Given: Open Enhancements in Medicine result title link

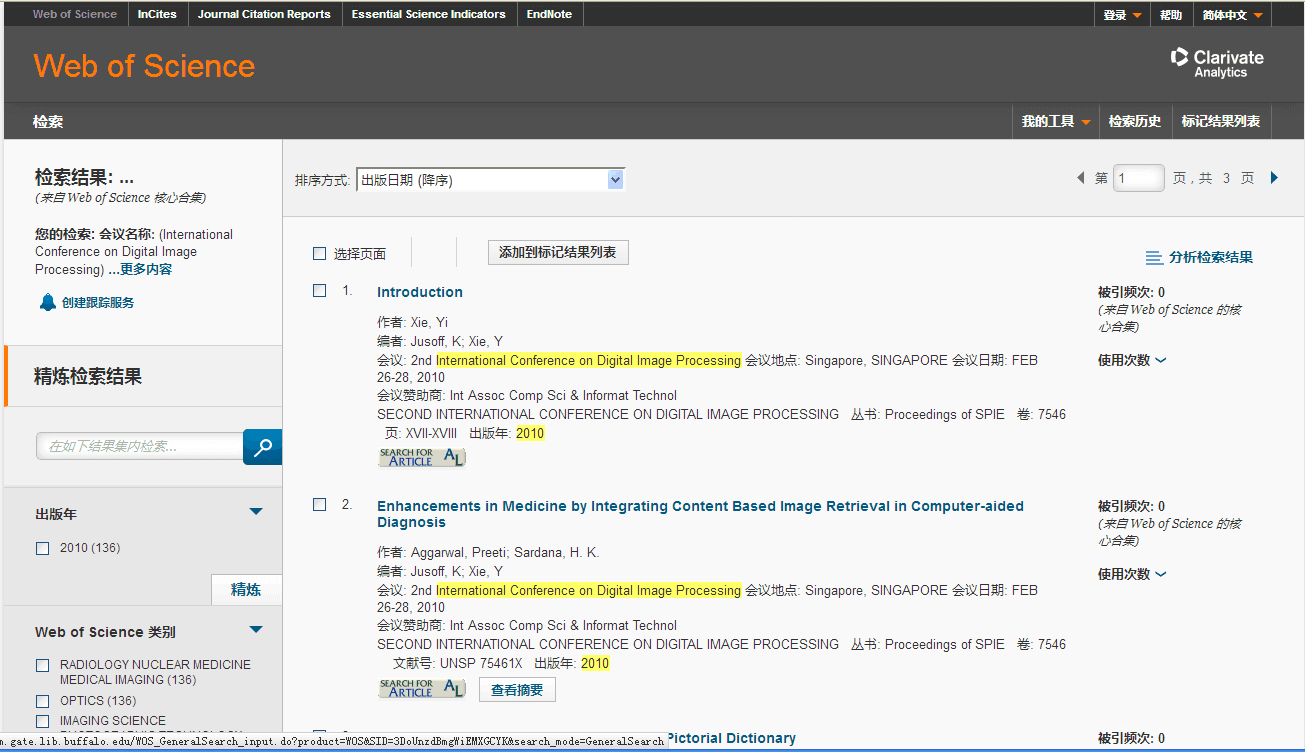Looking at the screenshot, I should 700,514.
